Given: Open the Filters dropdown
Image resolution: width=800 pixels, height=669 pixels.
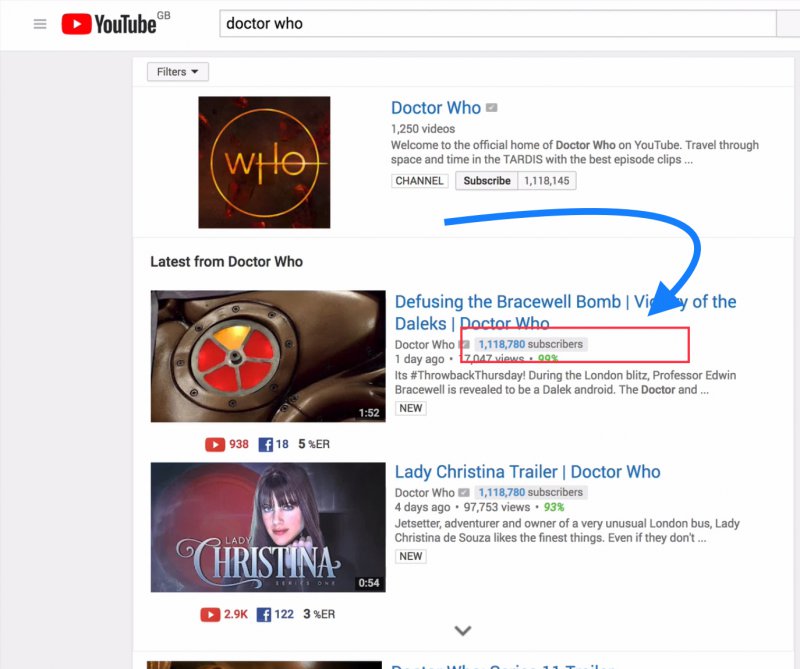Looking at the screenshot, I should [x=178, y=72].
